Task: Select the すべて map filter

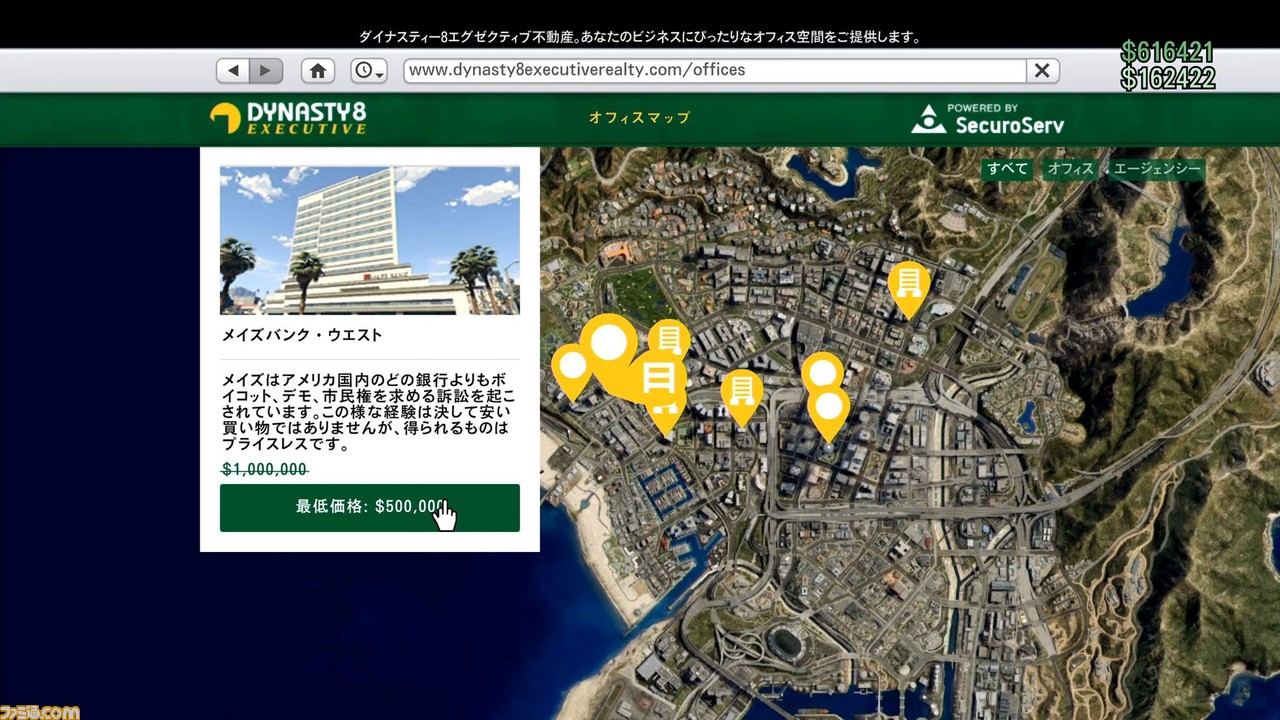Action: [1007, 169]
